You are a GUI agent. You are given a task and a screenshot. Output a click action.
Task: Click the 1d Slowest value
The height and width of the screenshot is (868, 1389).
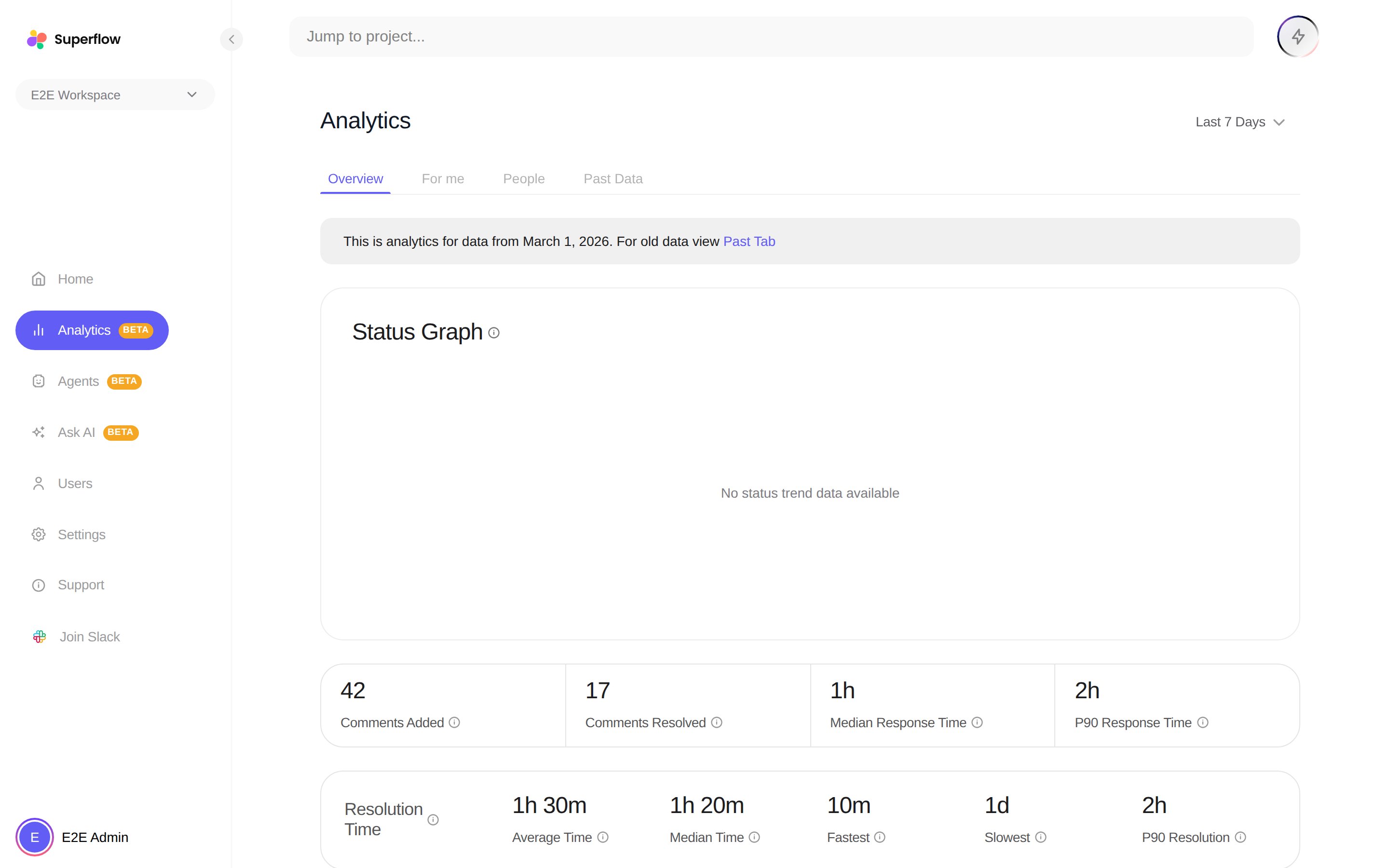tap(997, 805)
